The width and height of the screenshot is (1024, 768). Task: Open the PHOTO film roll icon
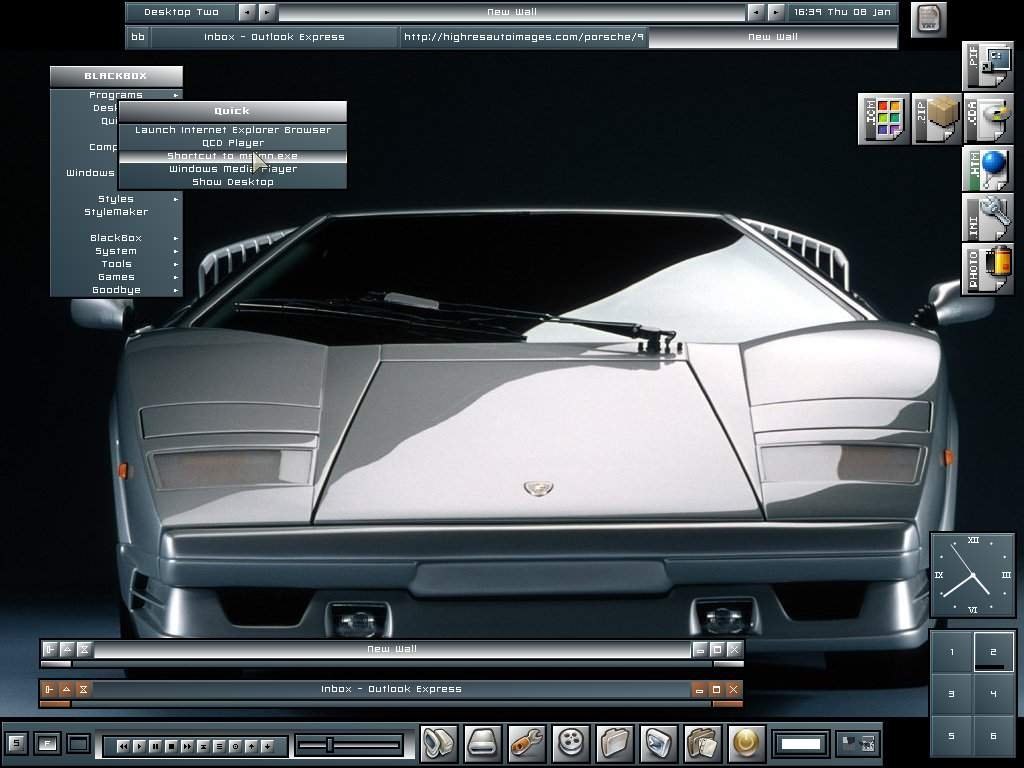(988, 268)
